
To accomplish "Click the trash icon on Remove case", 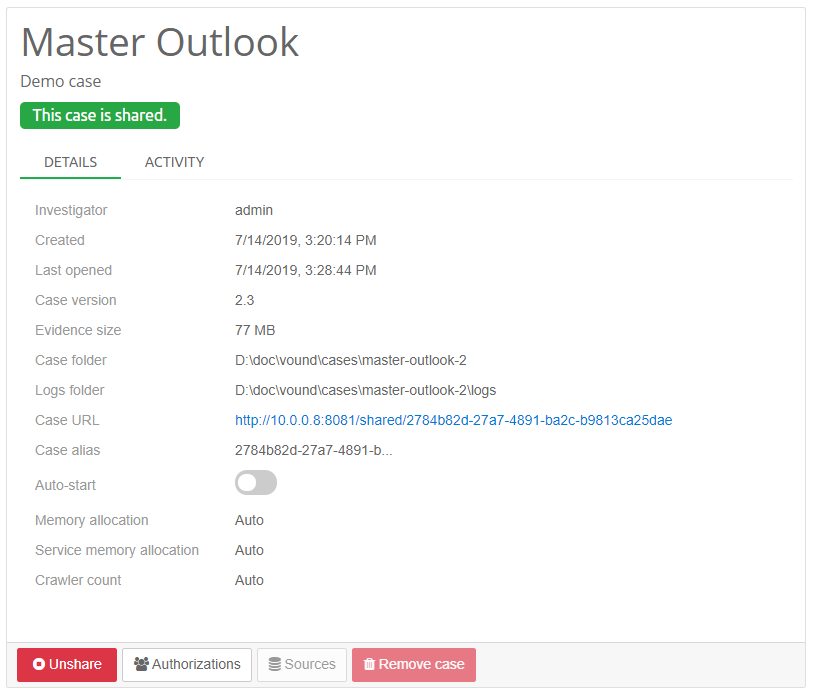I will (x=369, y=665).
